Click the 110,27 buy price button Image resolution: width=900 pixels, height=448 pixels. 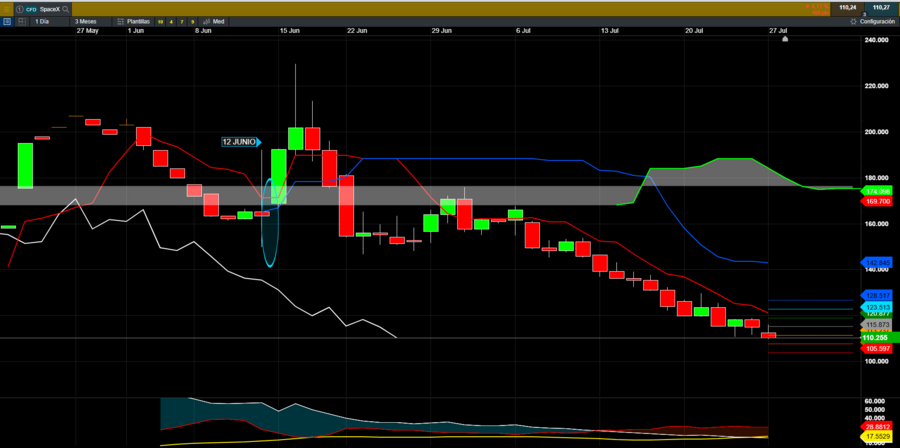click(881, 7)
